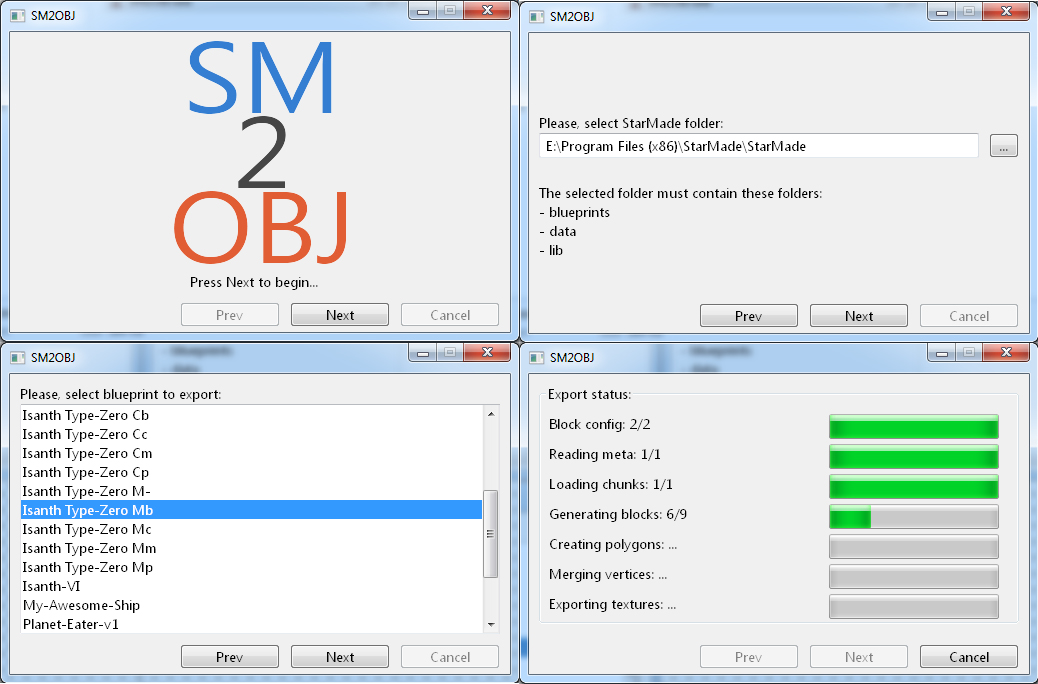This screenshot has width=1038, height=684.
Task: Click the Loading chunks progress bar
Action: coord(914,486)
